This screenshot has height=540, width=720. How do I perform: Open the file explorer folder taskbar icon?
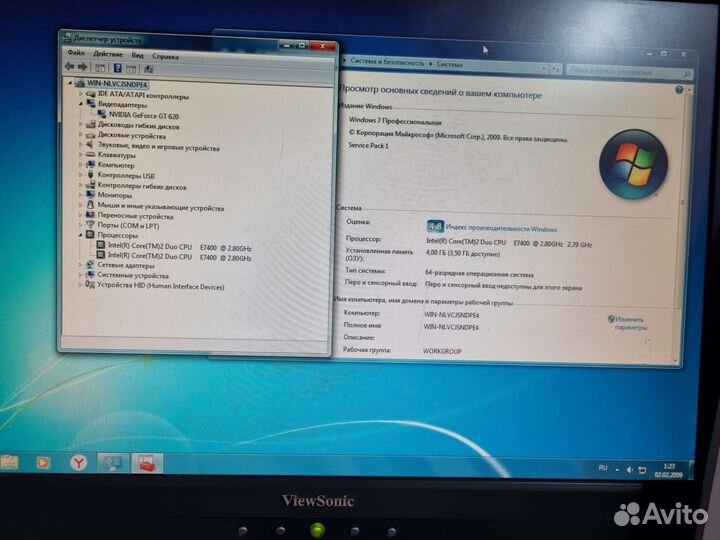click(10, 462)
